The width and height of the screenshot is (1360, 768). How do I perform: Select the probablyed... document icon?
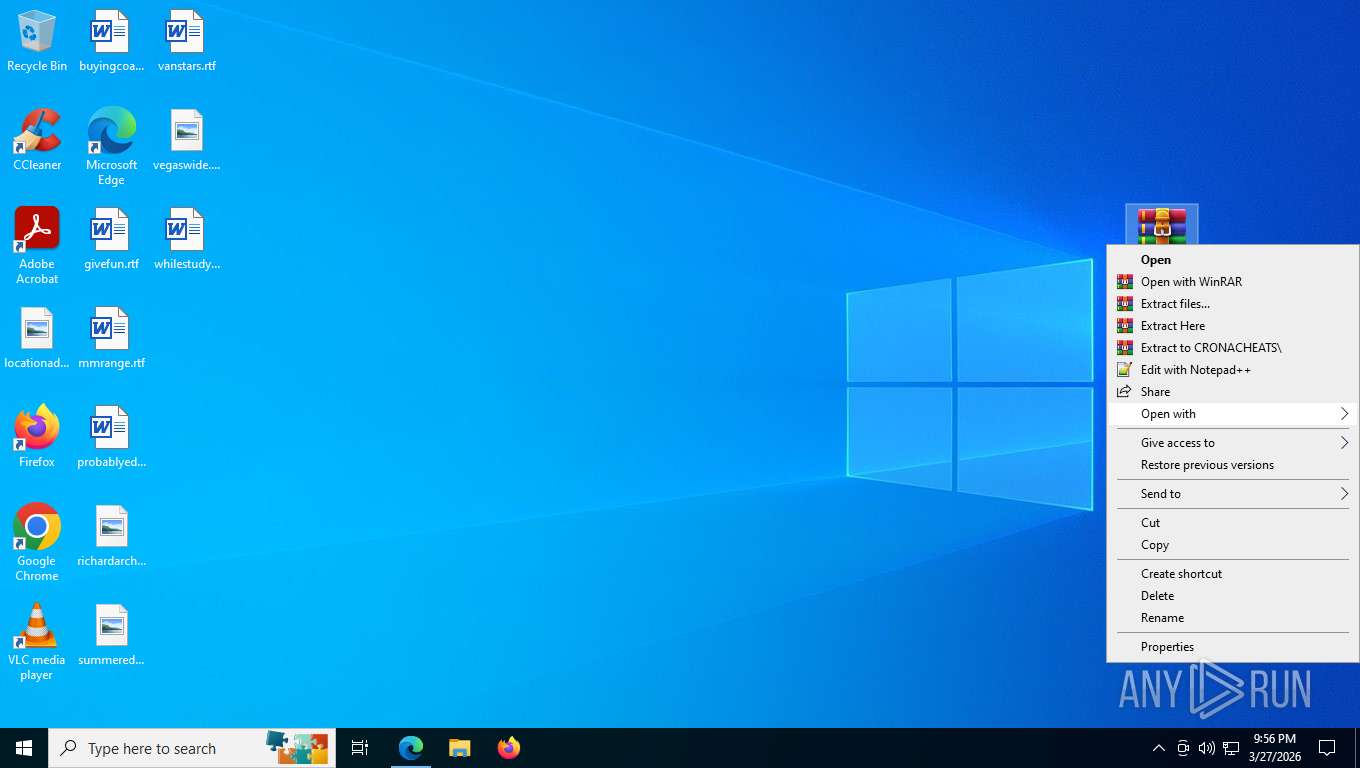click(111, 437)
